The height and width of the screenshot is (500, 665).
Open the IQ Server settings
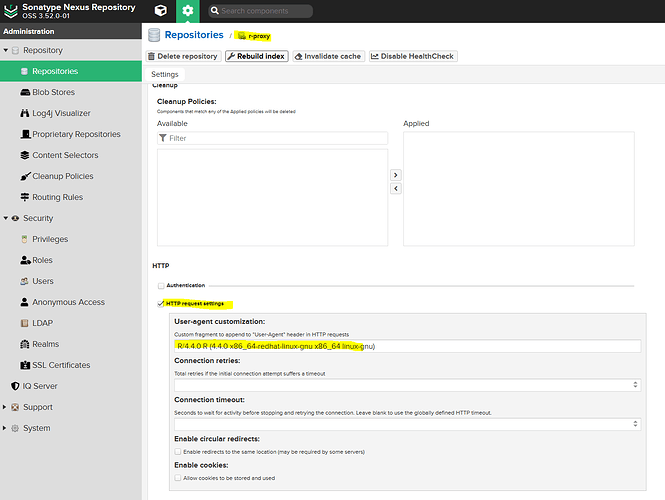pyautogui.click(x=40, y=386)
